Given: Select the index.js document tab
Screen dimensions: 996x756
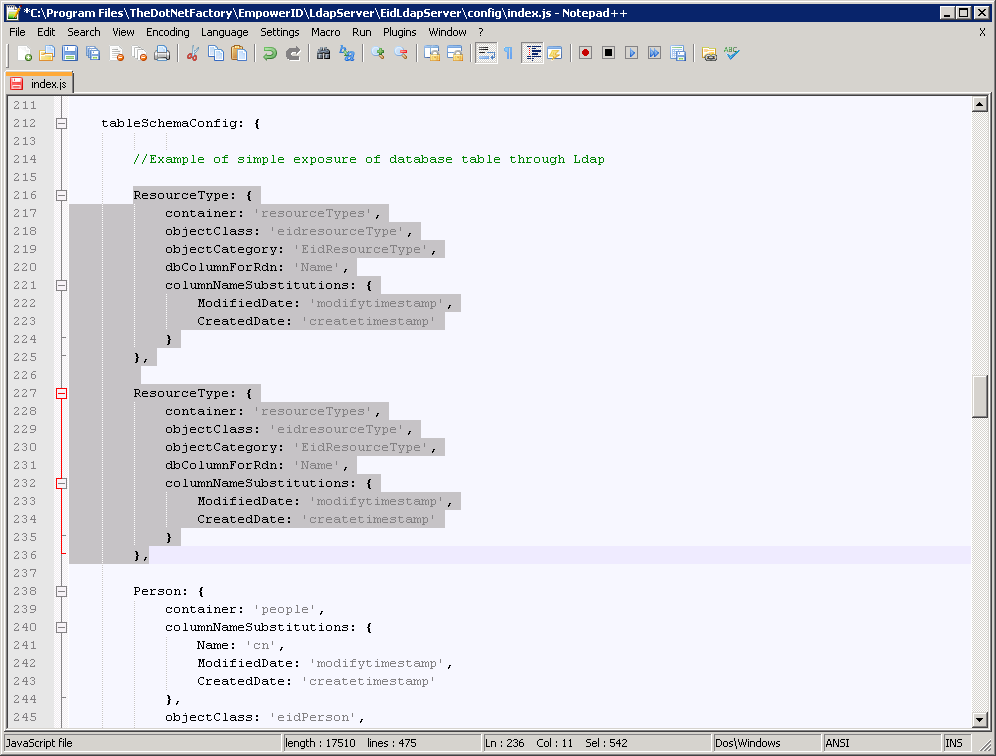Looking at the screenshot, I should pos(40,84).
